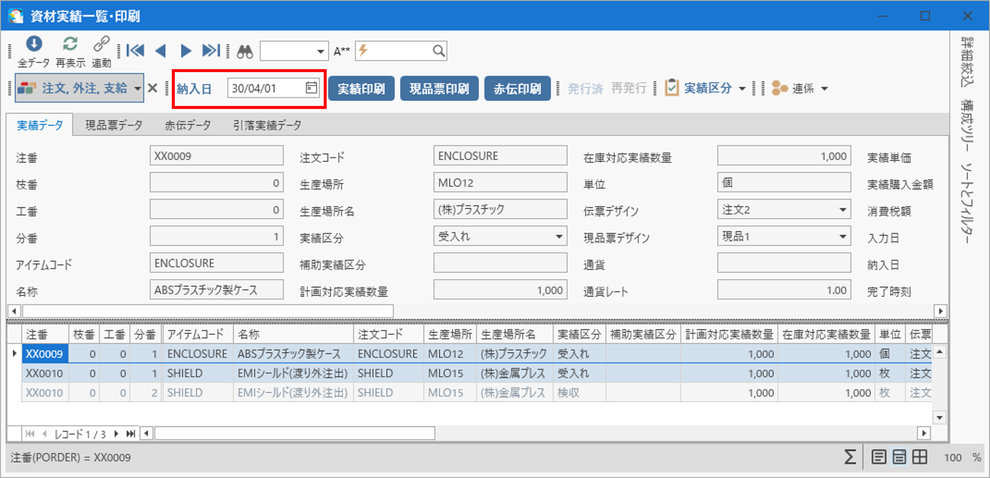Expand the 連係 dropdown arrow
This screenshot has height=478, width=990.
coord(823,88)
